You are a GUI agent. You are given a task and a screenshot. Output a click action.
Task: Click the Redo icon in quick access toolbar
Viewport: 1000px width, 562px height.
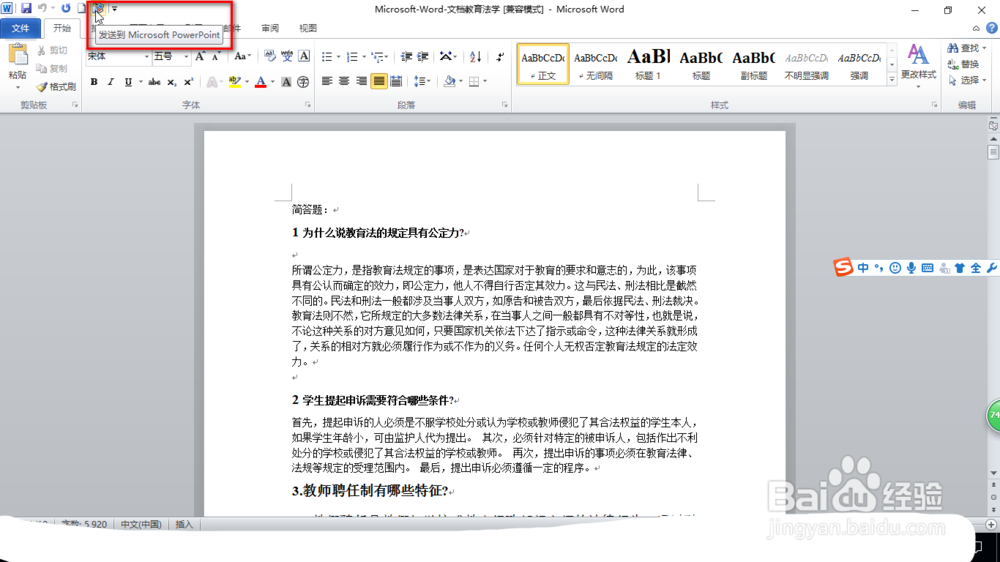66,8
